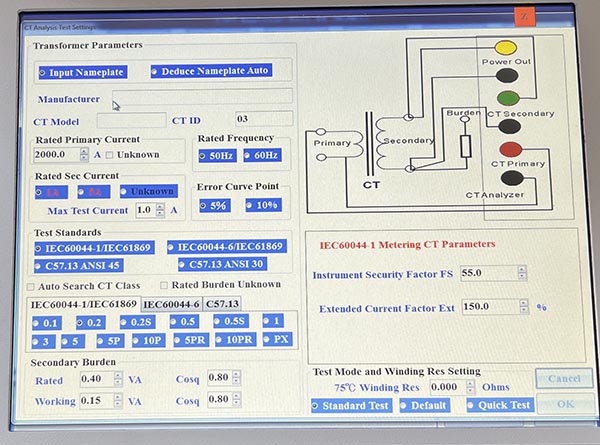Select accuracy class 5PR
This screenshot has height=445, width=600.
tap(191, 340)
